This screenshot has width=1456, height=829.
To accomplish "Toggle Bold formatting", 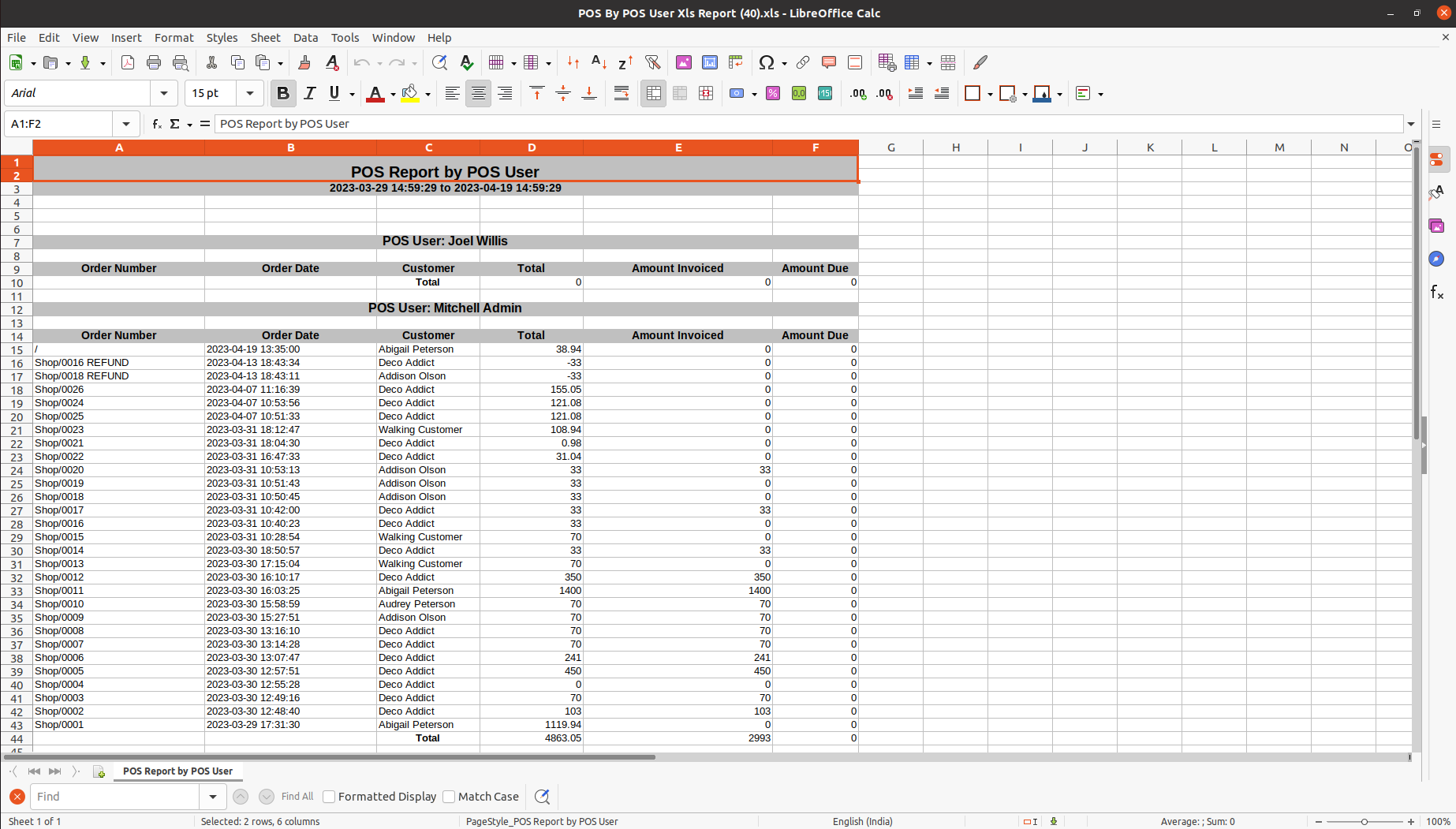I will point(283,93).
